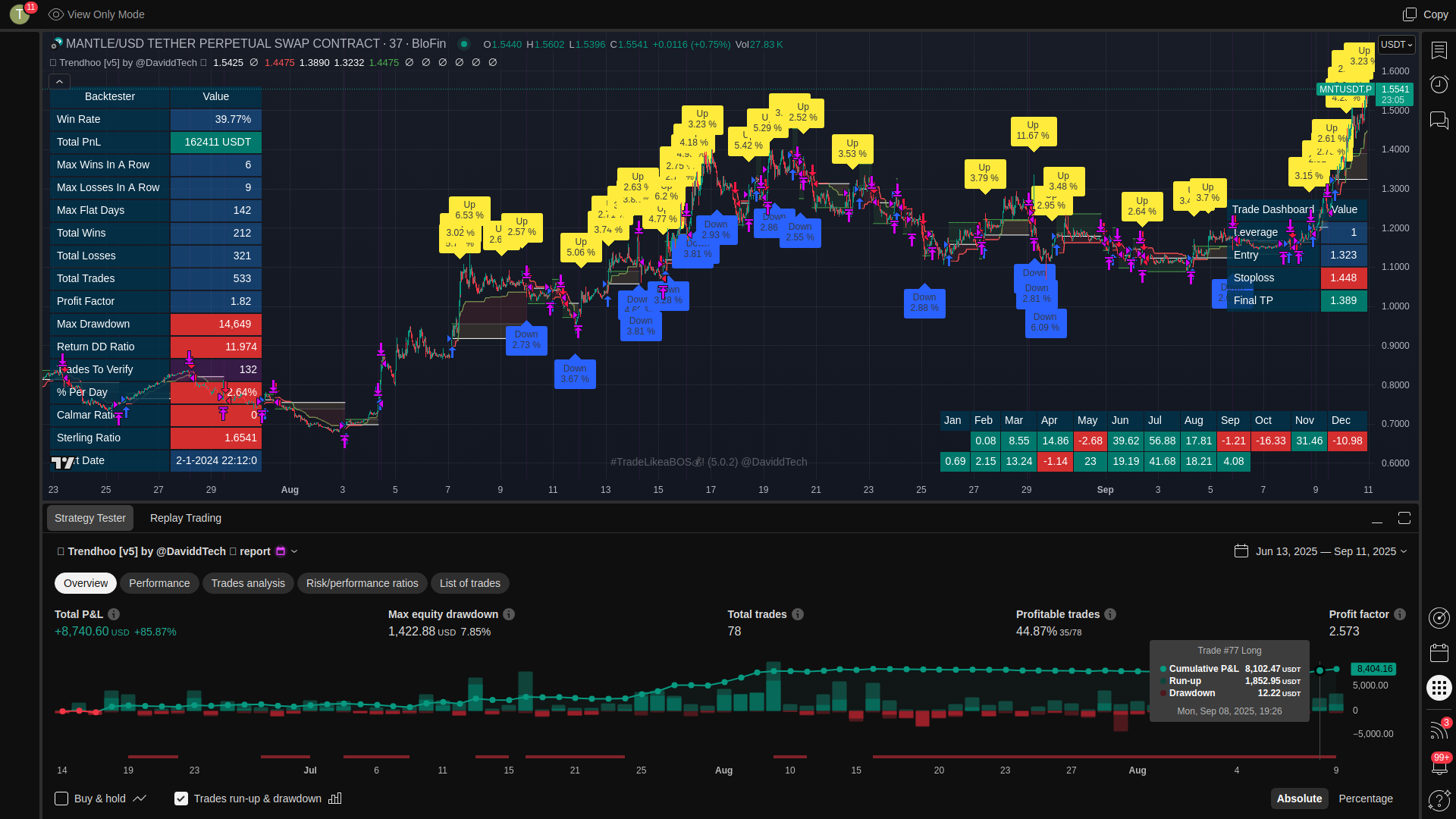
Task: Open the economic calendar icon
Action: tap(1439, 653)
